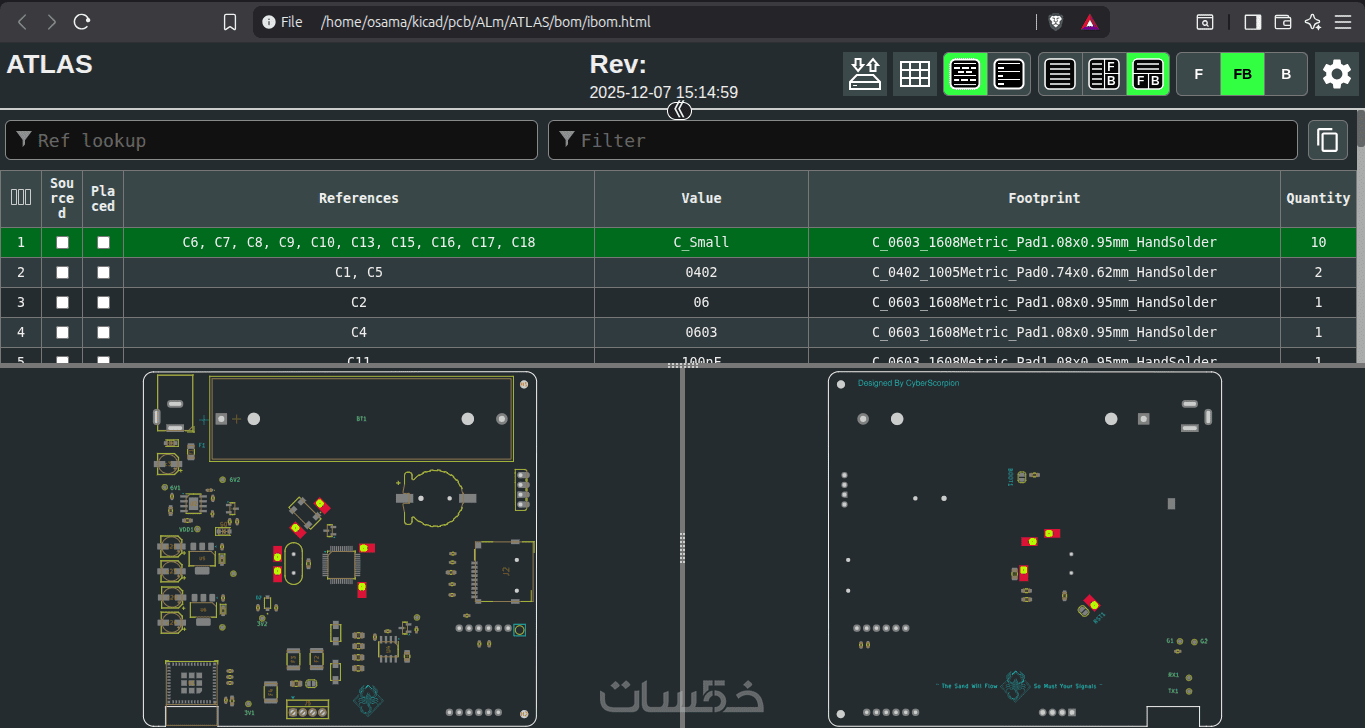Go forward in browser history
The width and height of the screenshot is (1365, 728).
coord(52,22)
